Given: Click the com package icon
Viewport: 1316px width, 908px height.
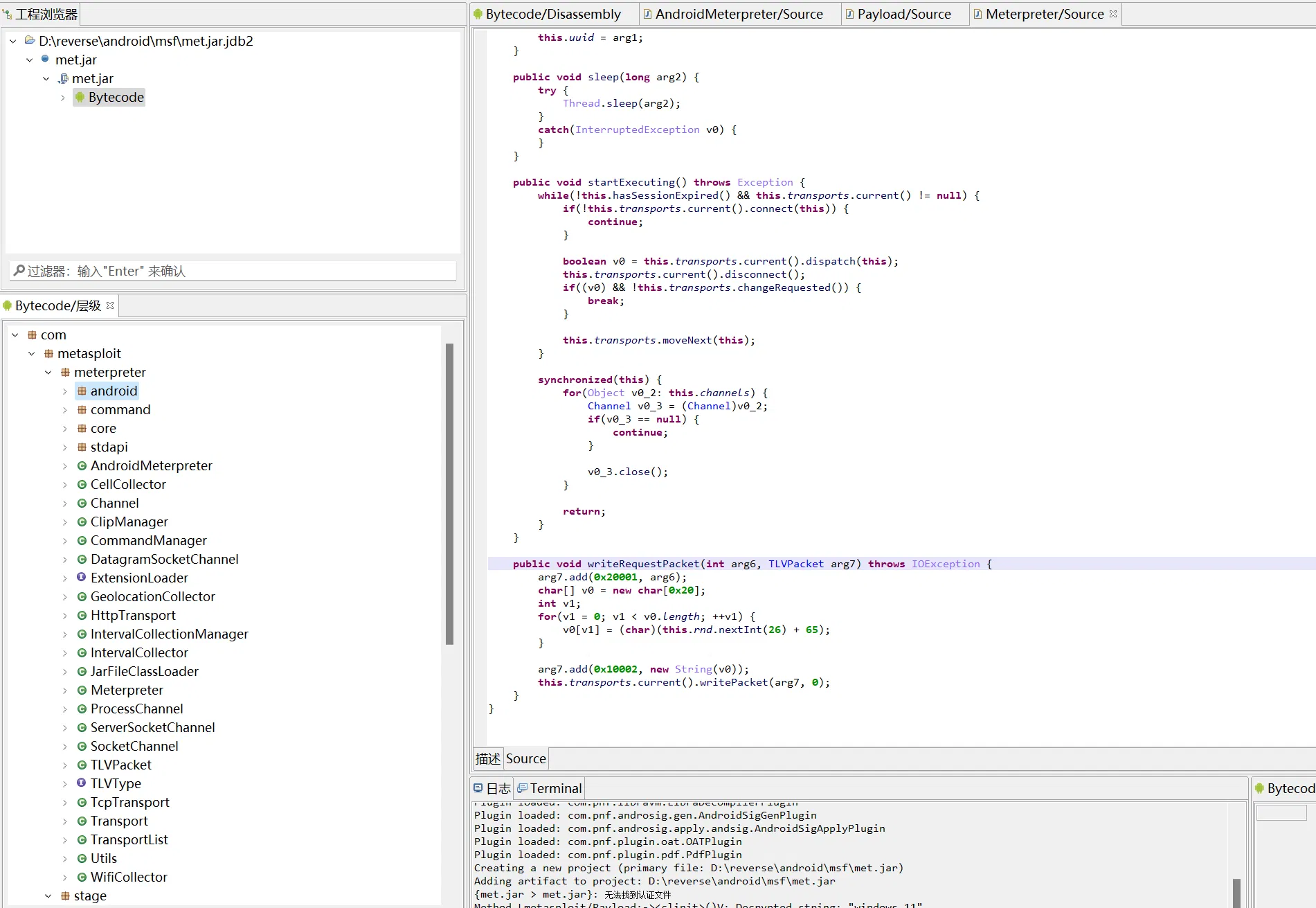Looking at the screenshot, I should click(32, 335).
